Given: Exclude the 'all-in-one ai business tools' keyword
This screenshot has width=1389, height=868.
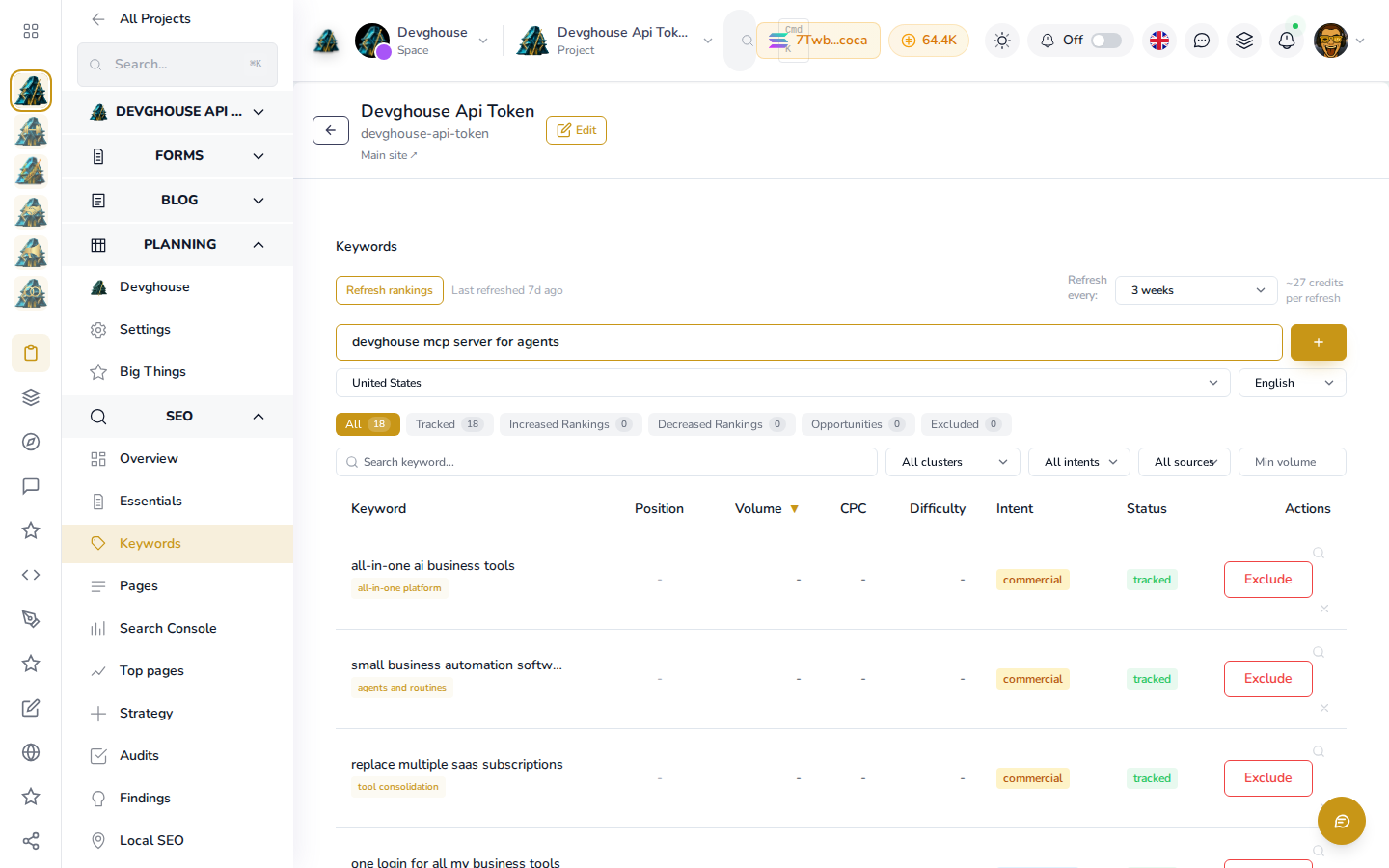Looking at the screenshot, I should [x=1268, y=580].
